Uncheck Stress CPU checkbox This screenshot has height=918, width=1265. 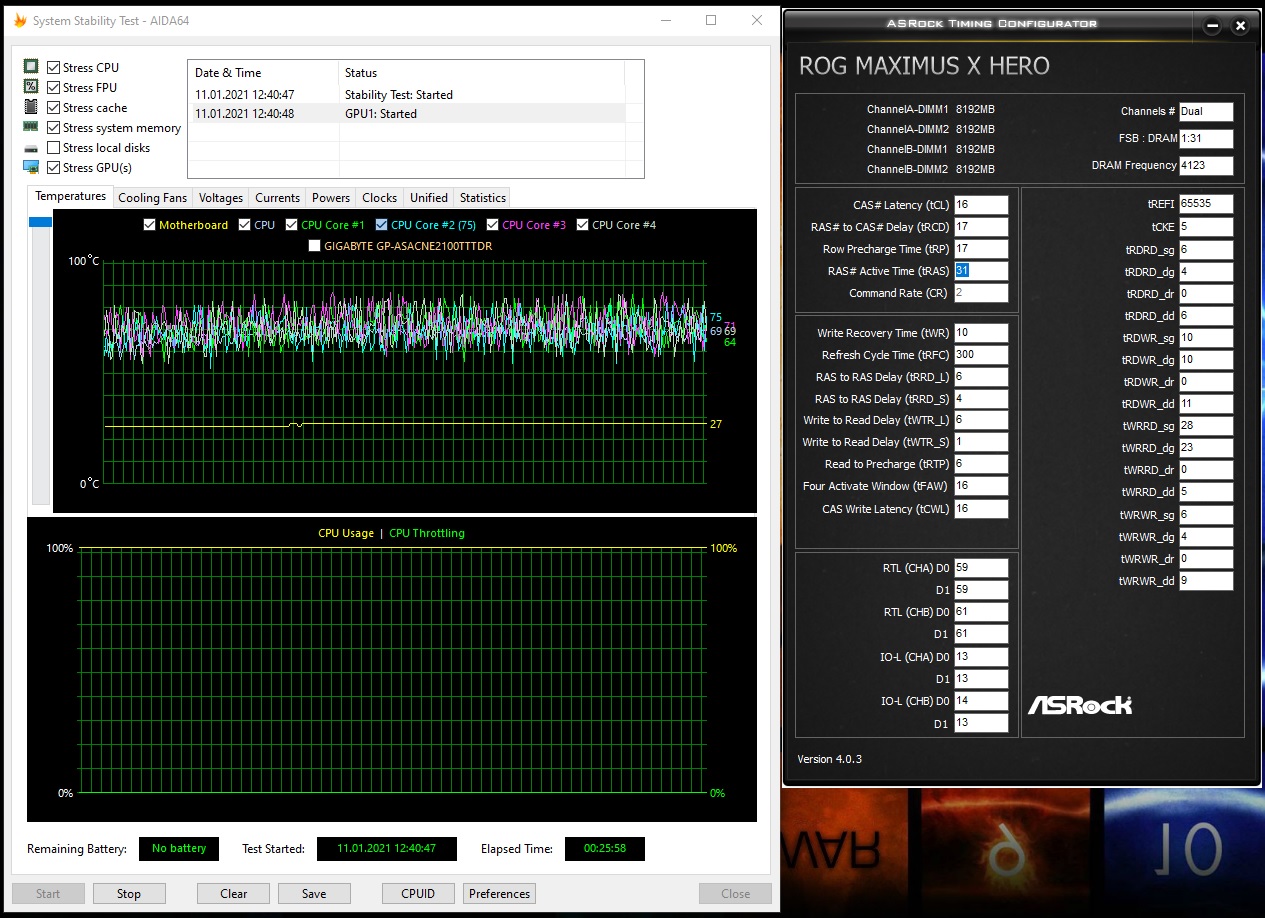(53, 67)
